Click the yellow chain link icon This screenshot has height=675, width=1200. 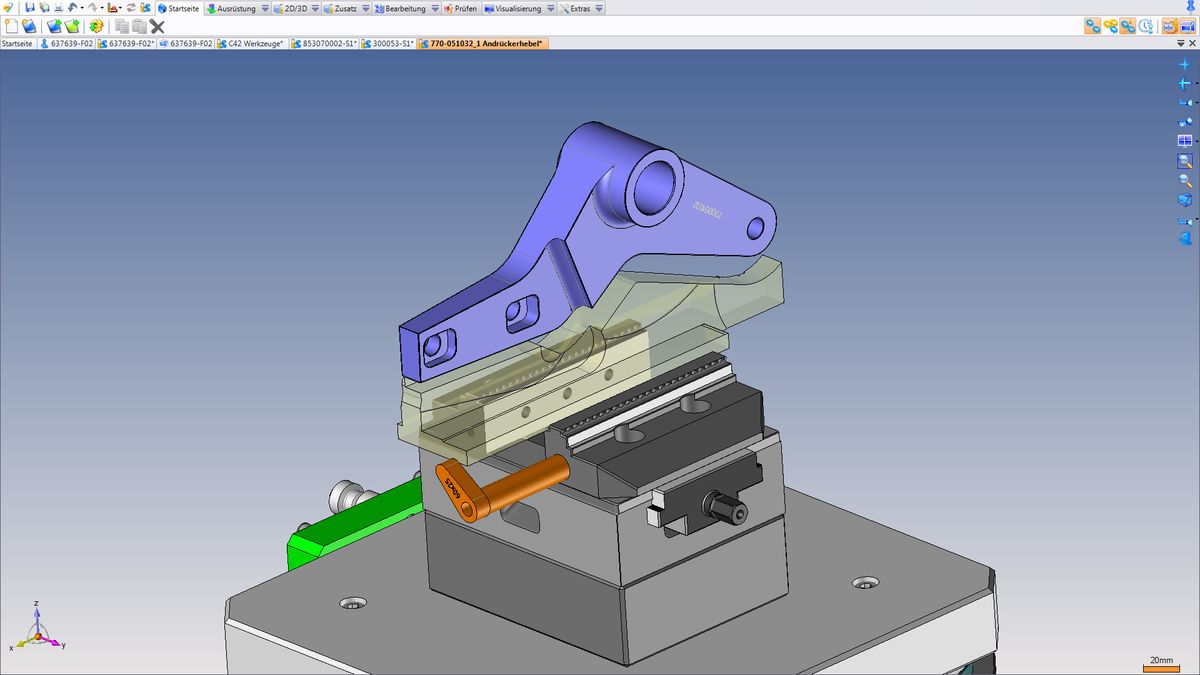coord(1110,26)
